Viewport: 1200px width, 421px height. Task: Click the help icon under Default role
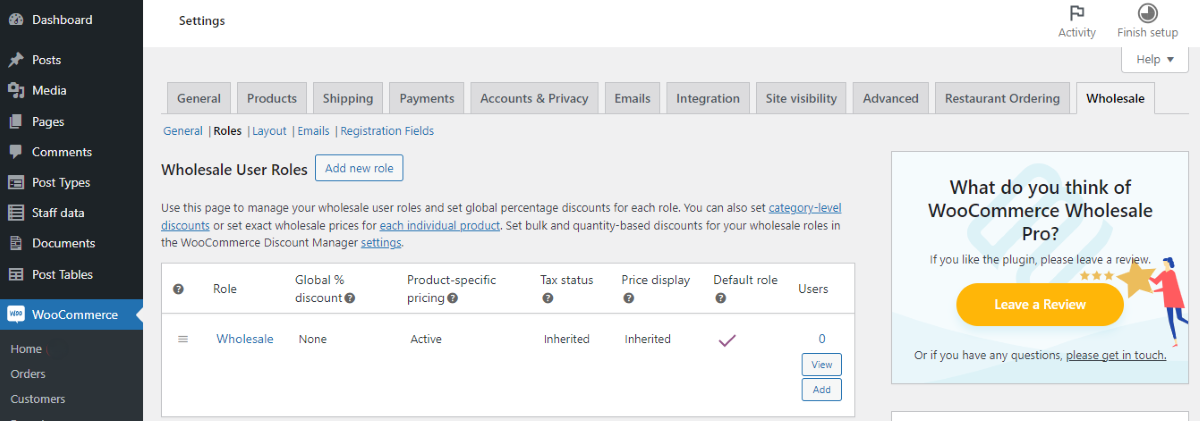719,298
